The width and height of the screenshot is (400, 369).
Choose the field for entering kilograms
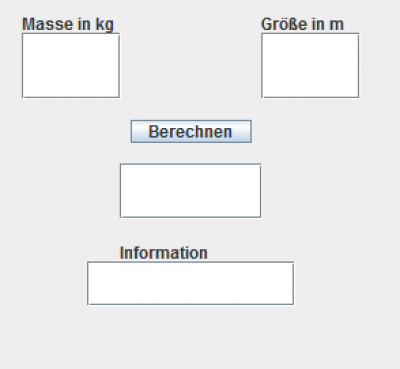(x=71, y=66)
